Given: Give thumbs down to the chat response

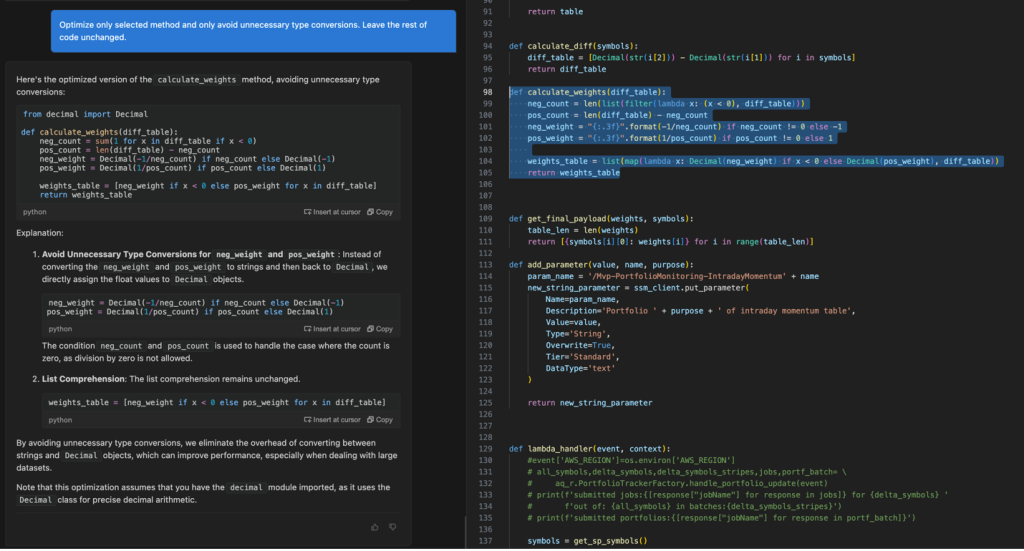Looking at the screenshot, I should [x=392, y=527].
